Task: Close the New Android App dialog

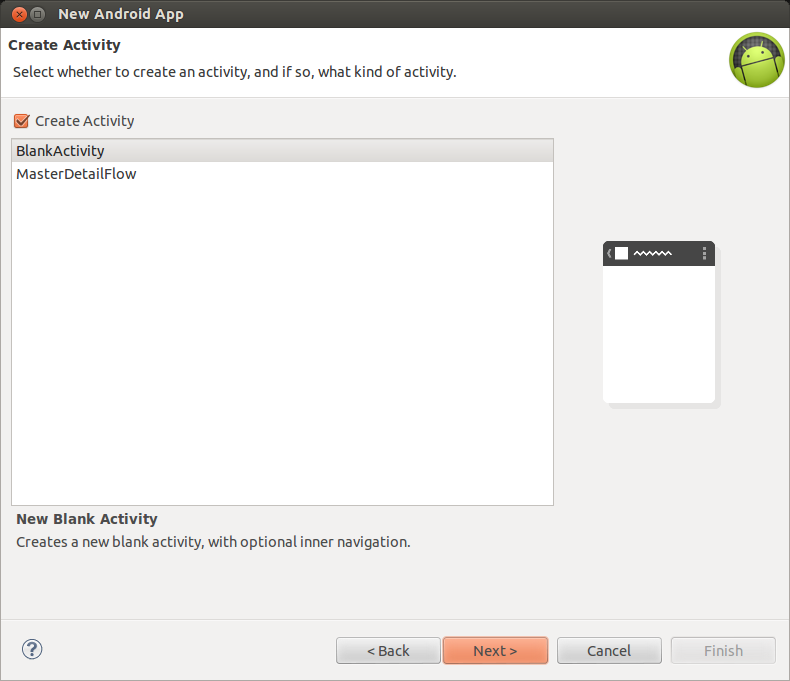Action: point(19,14)
